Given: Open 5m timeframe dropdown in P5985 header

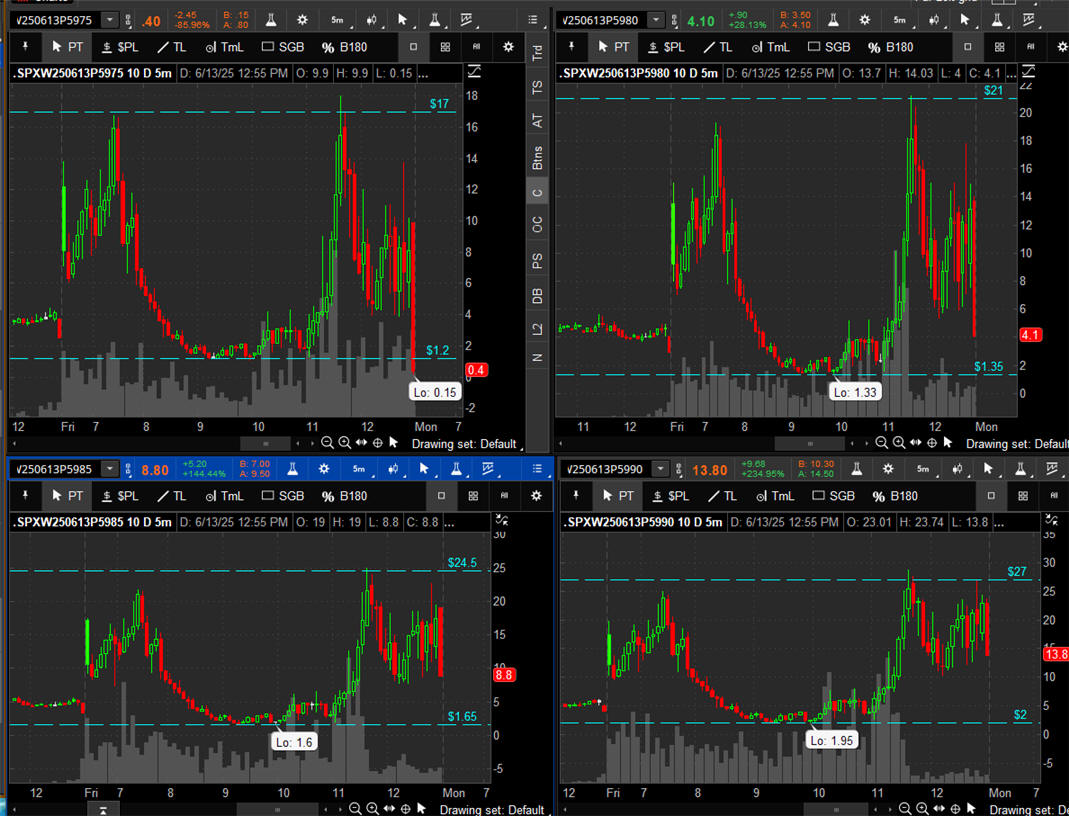Looking at the screenshot, I should coord(360,469).
